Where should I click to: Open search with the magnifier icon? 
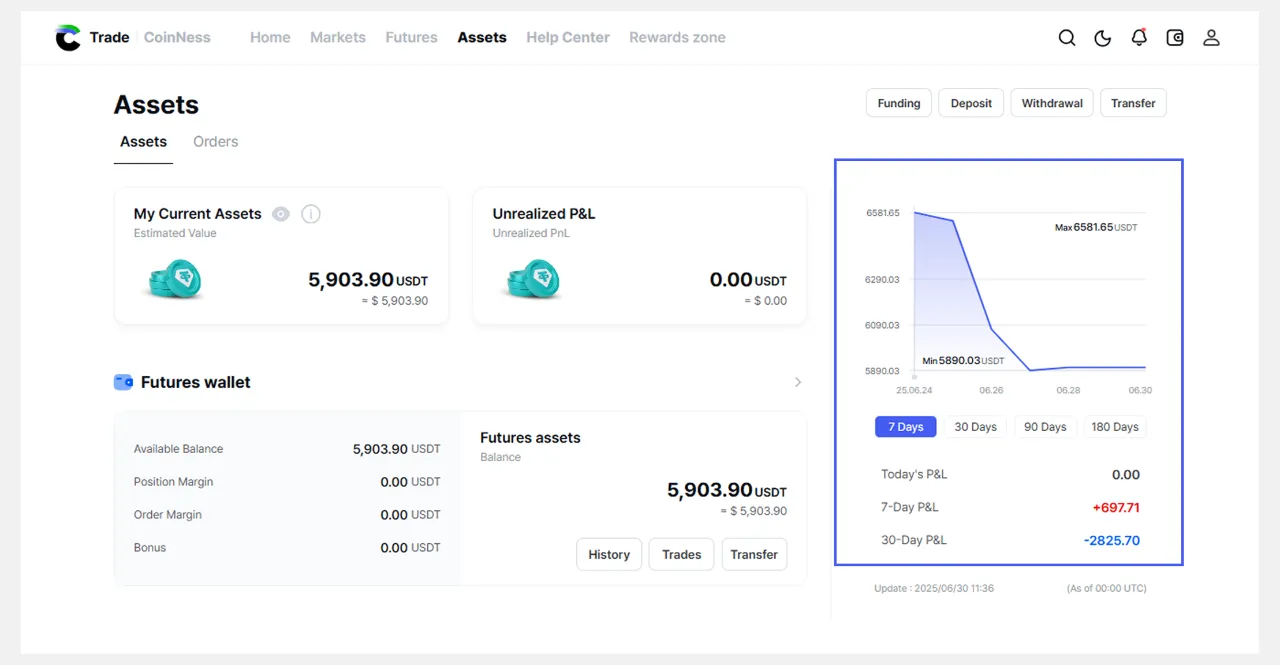coord(1067,38)
